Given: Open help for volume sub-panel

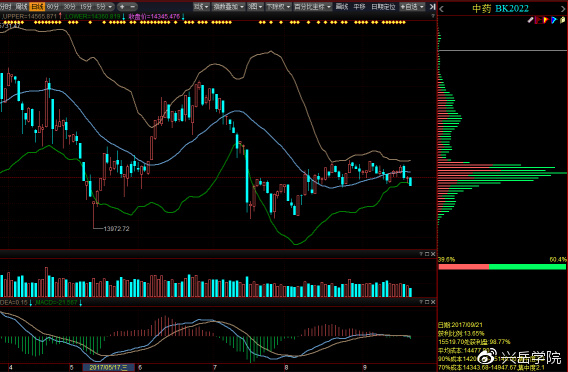Looking at the screenshot, I should click(421, 254).
